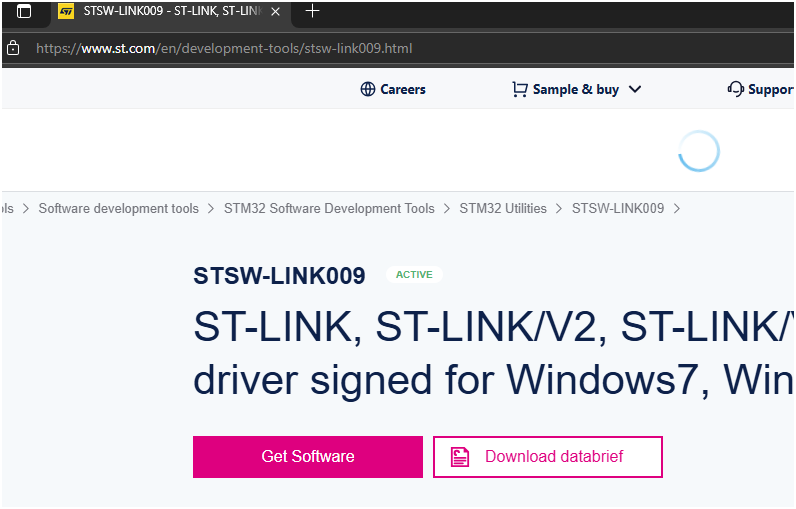The height and width of the screenshot is (509, 796).
Task: Click the ST-LINK driver title text
Action: coord(493,353)
